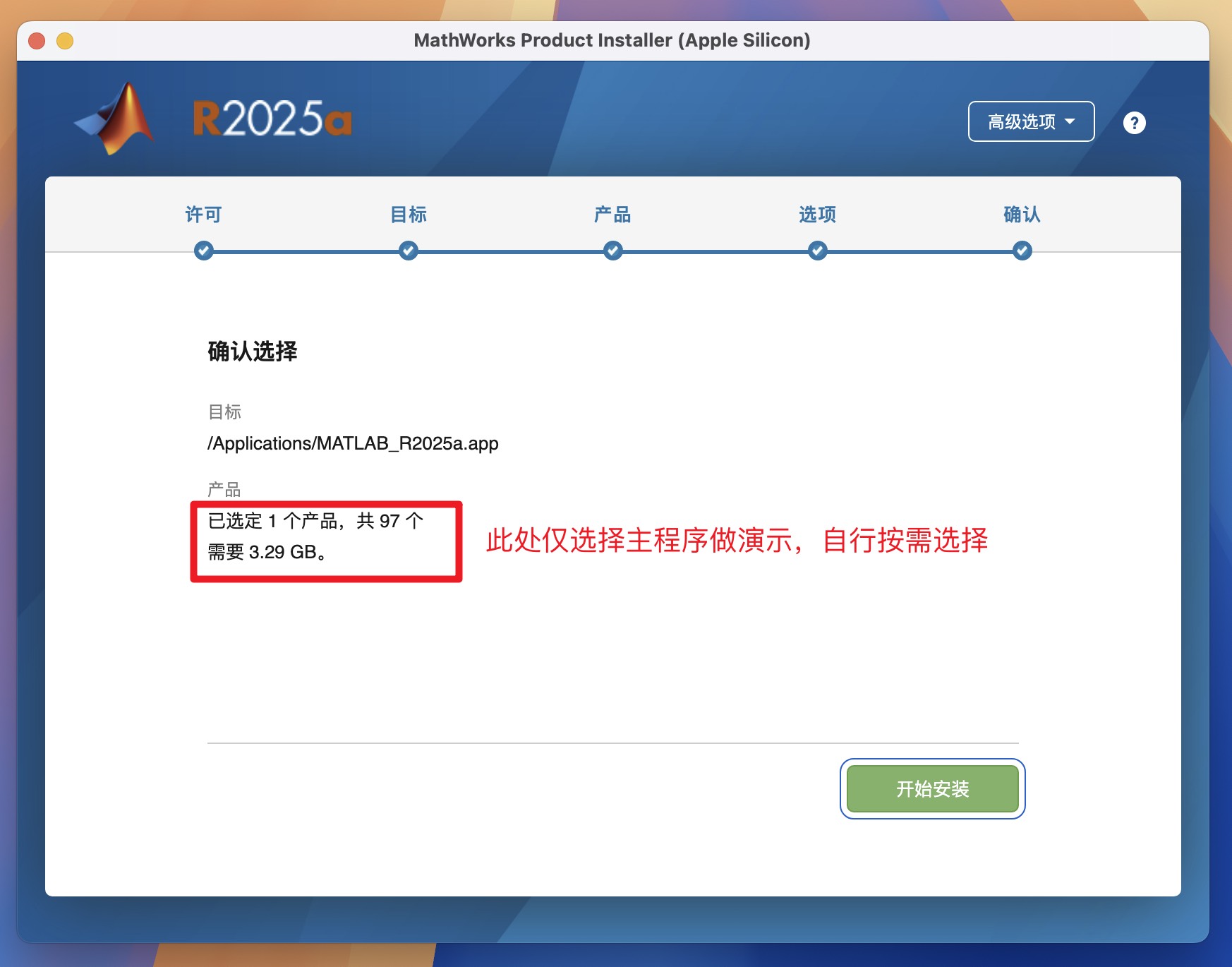
Task: Go to the 许可 step
Action: (x=203, y=215)
